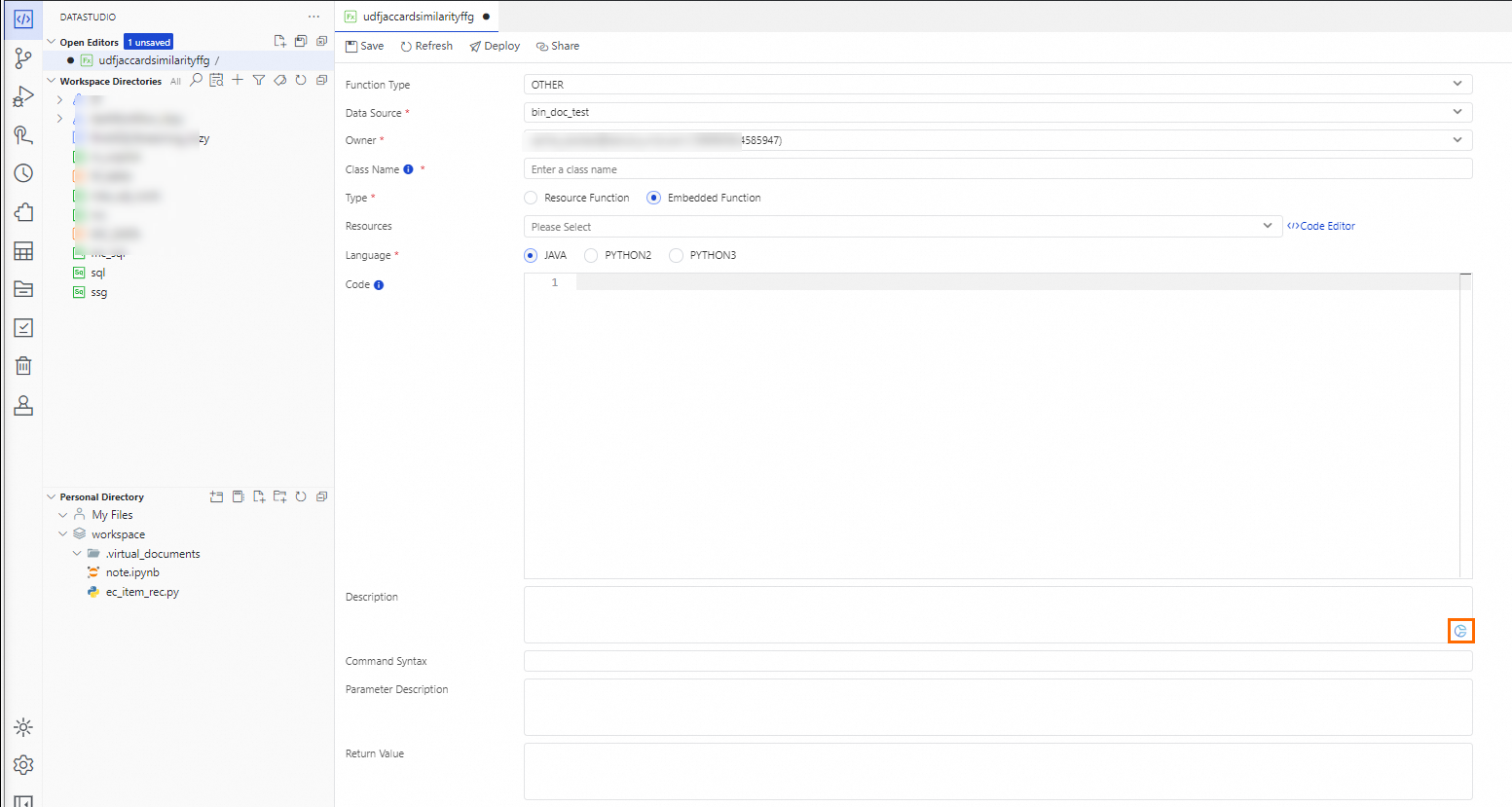Click the info icon beside Class Name
Screen dimensions: 1512x807
(x=409, y=169)
